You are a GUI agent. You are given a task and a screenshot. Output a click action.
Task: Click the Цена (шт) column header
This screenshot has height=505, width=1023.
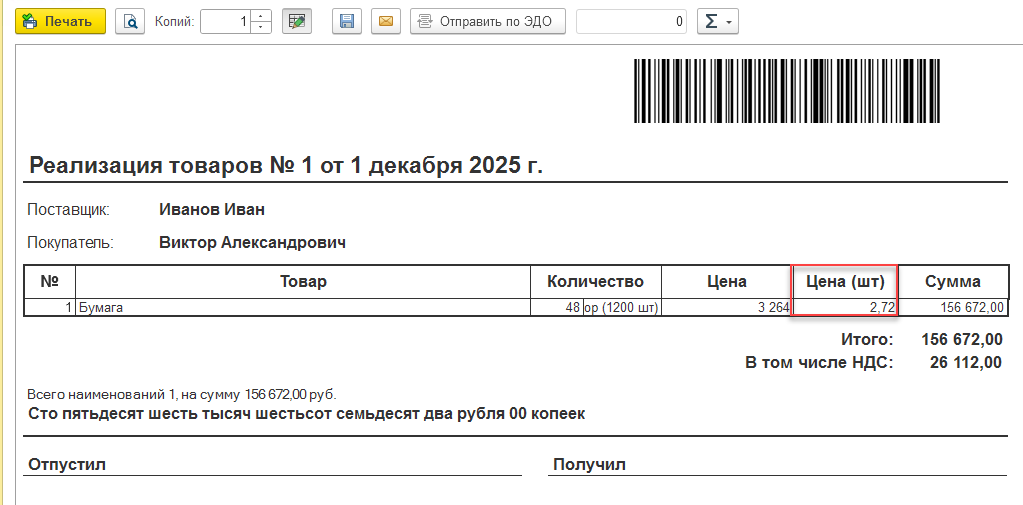coord(845,281)
